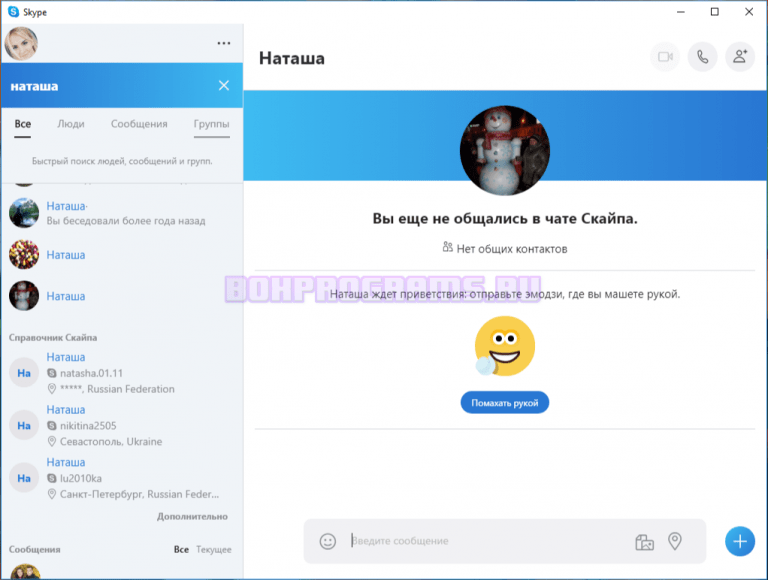Switch to the Группы tab

pyautogui.click(x=212, y=124)
